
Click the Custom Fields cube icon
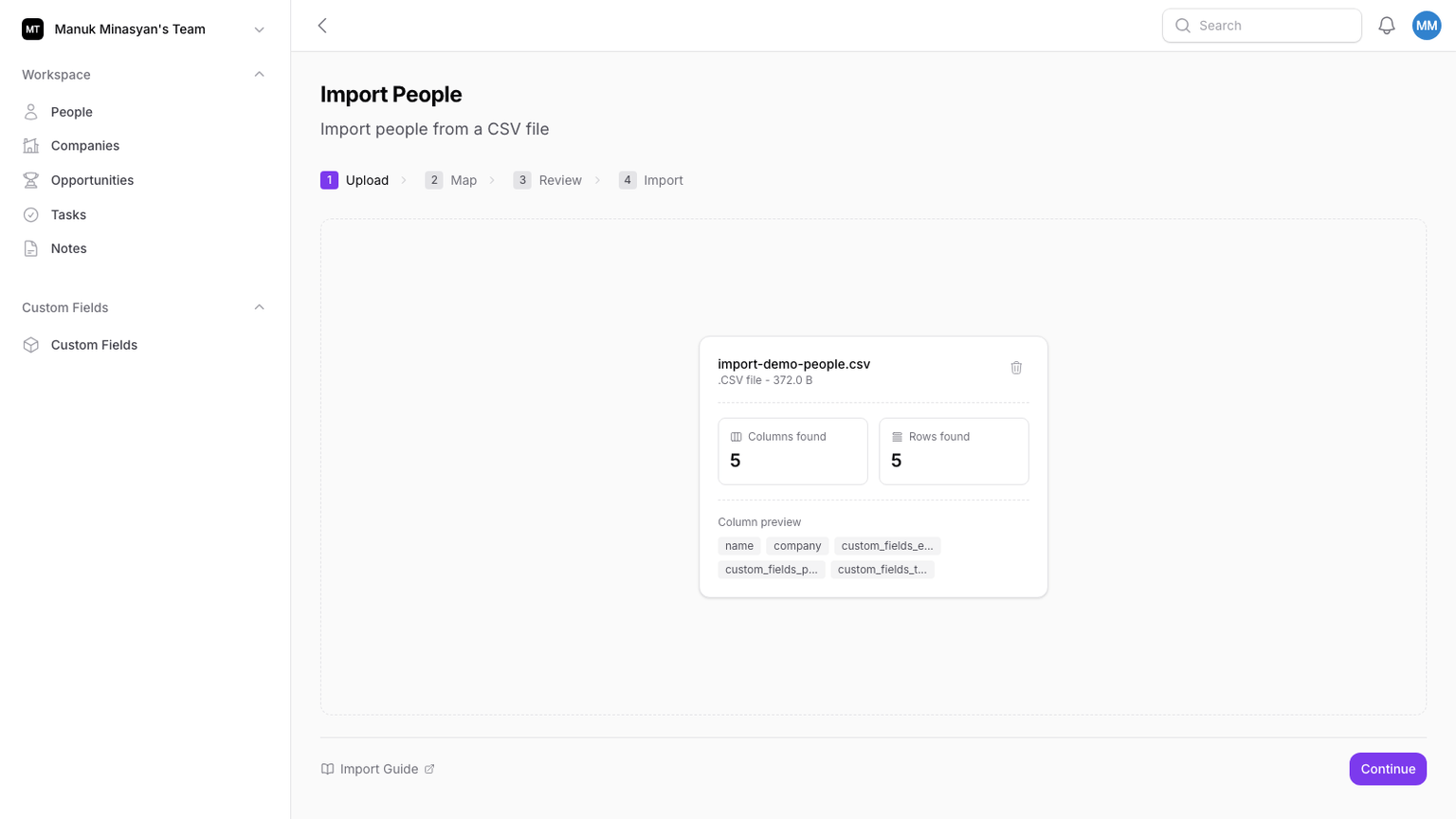[31, 345]
